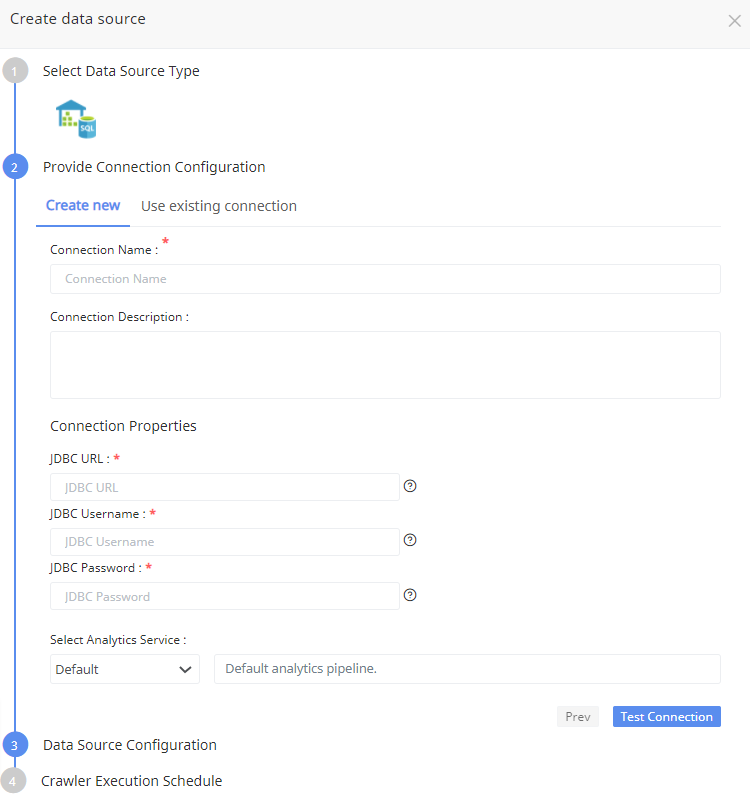Click the Test Connection button

[x=667, y=716]
